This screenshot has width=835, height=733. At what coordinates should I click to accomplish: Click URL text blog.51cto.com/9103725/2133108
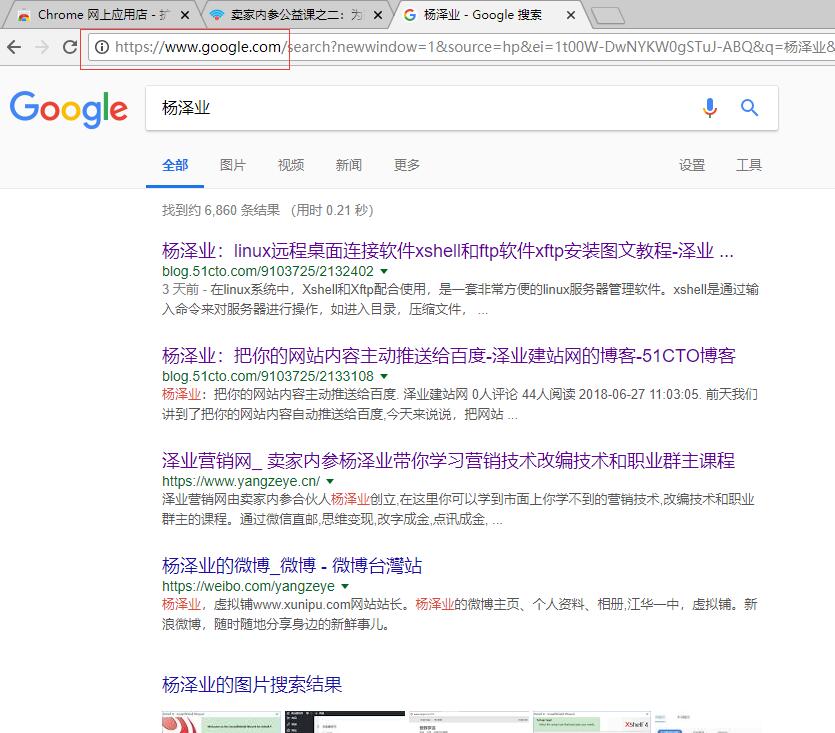click(x=268, y=376)
